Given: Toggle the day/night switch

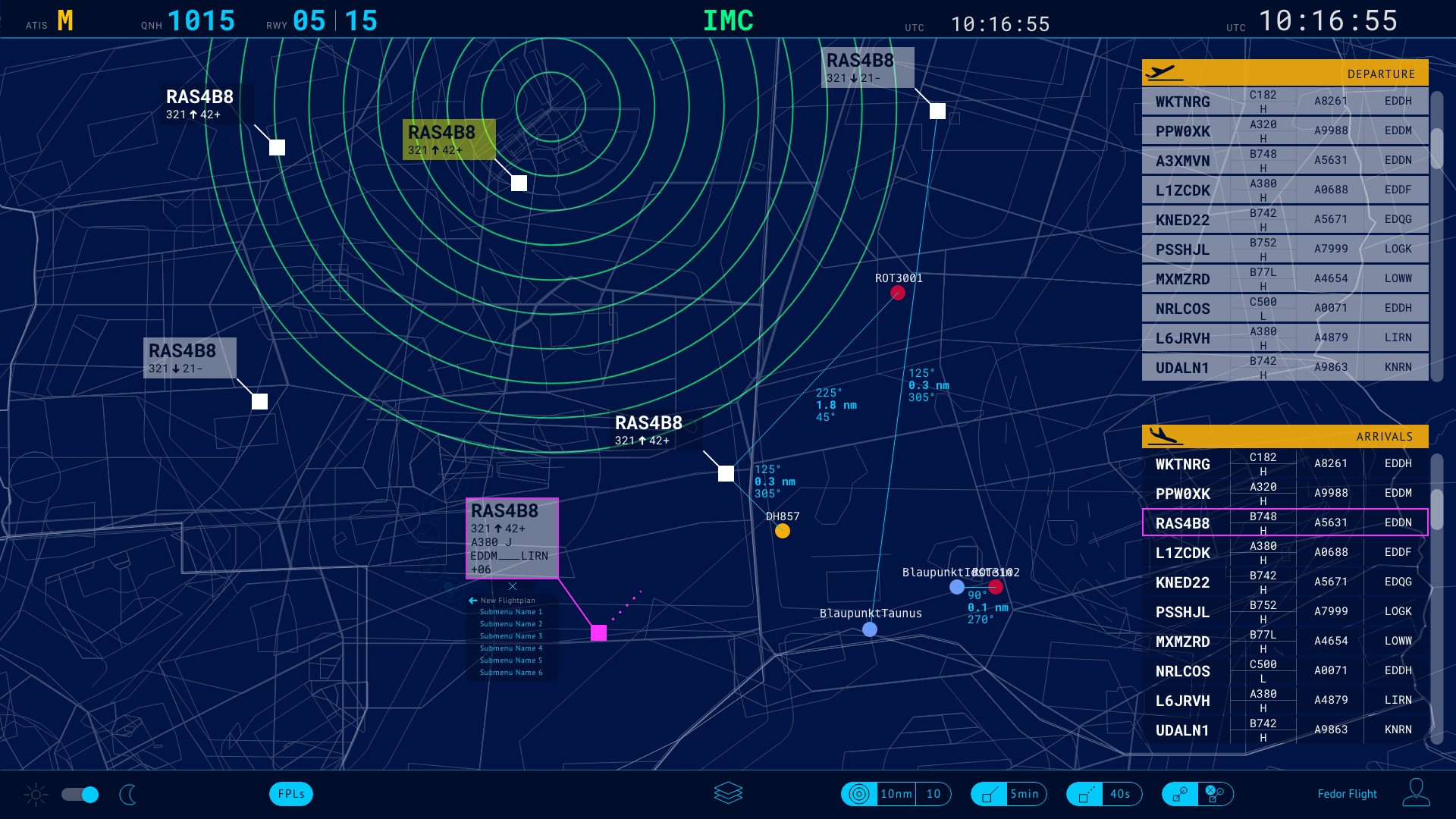Looking at the screenshot, I should tap(80, 794).
